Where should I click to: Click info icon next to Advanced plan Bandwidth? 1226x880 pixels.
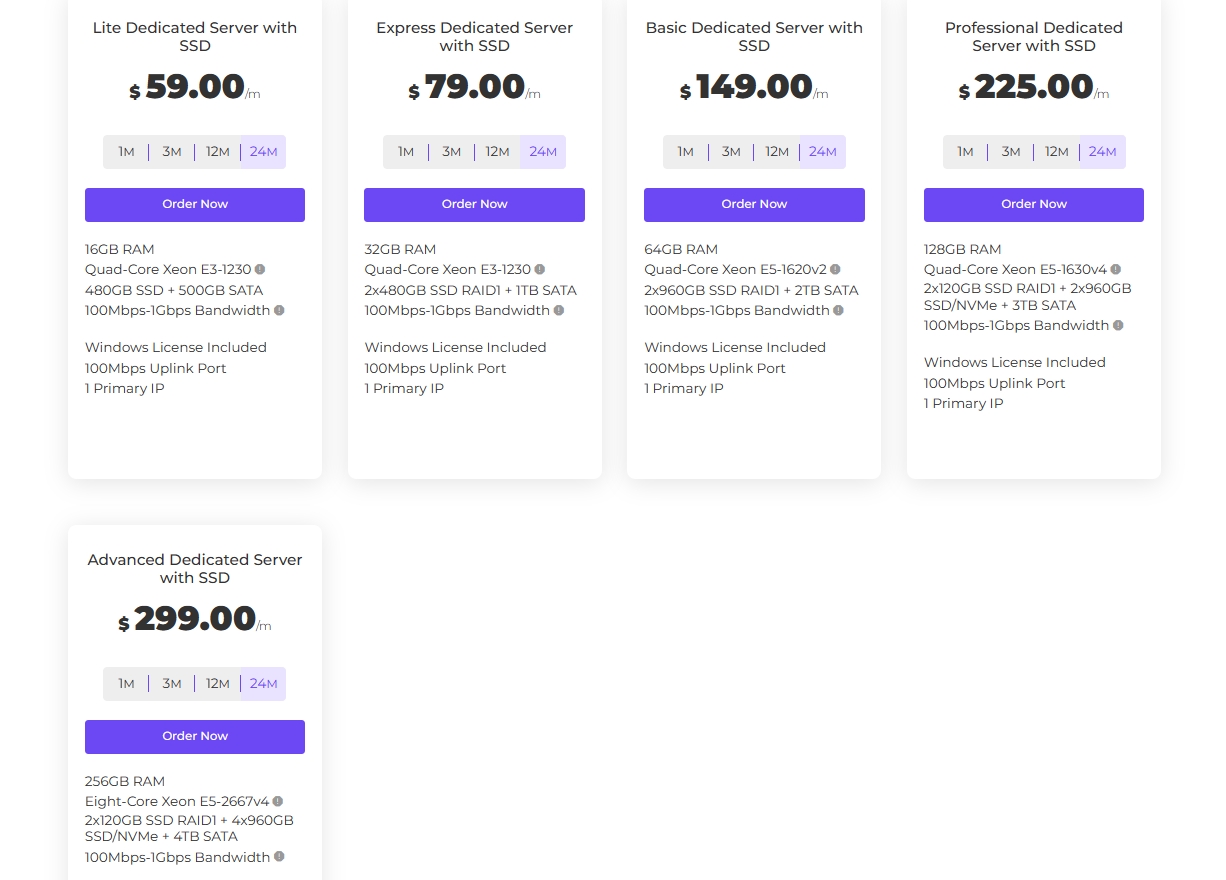(x=279, y=857)
